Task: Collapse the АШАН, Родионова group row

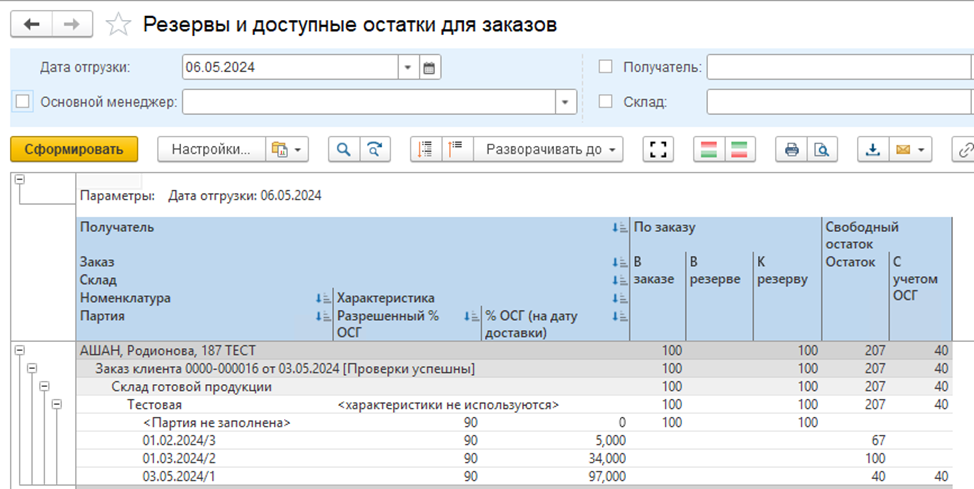Action: point(21,350)
